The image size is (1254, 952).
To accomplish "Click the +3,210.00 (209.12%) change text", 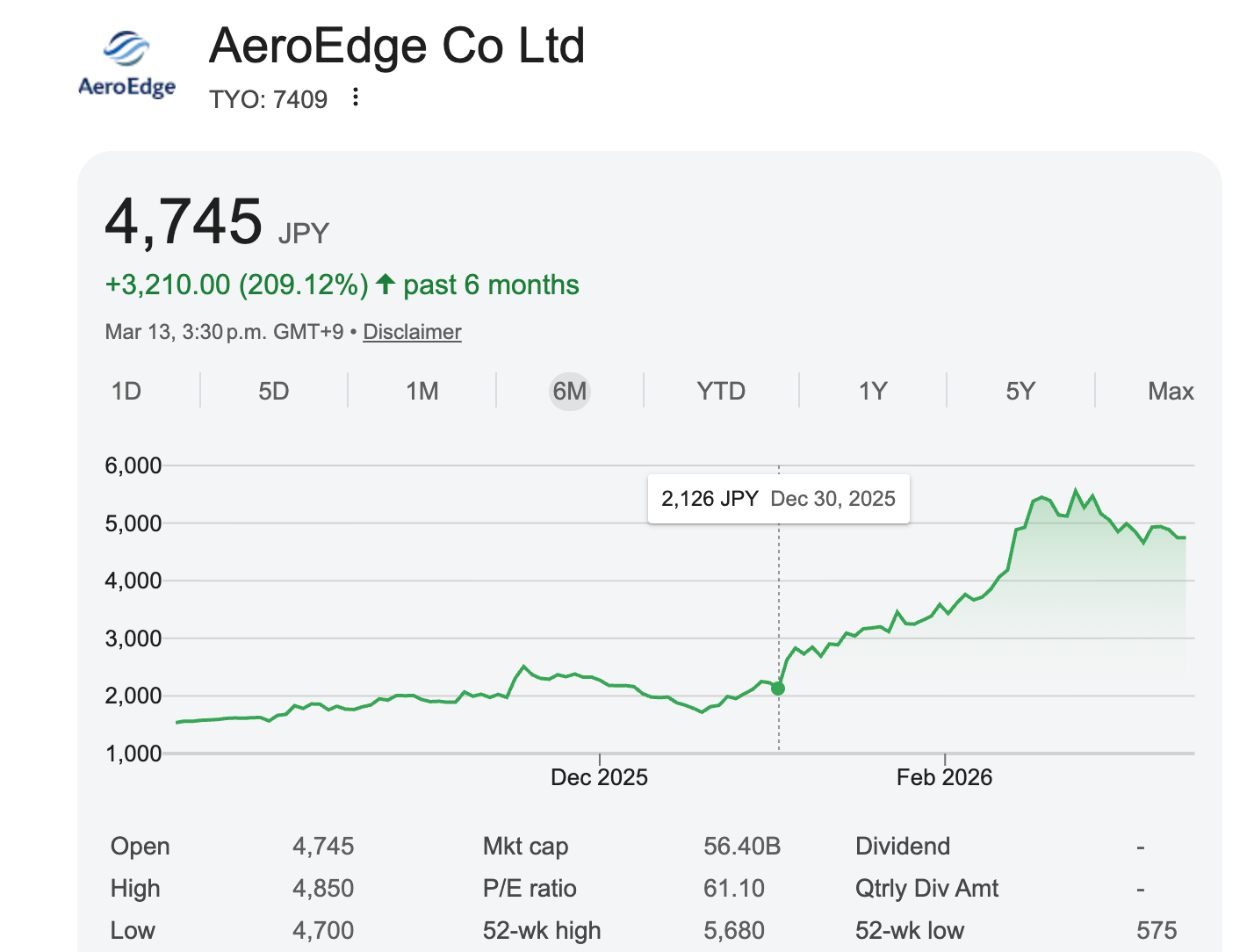I will coord(236,285).
